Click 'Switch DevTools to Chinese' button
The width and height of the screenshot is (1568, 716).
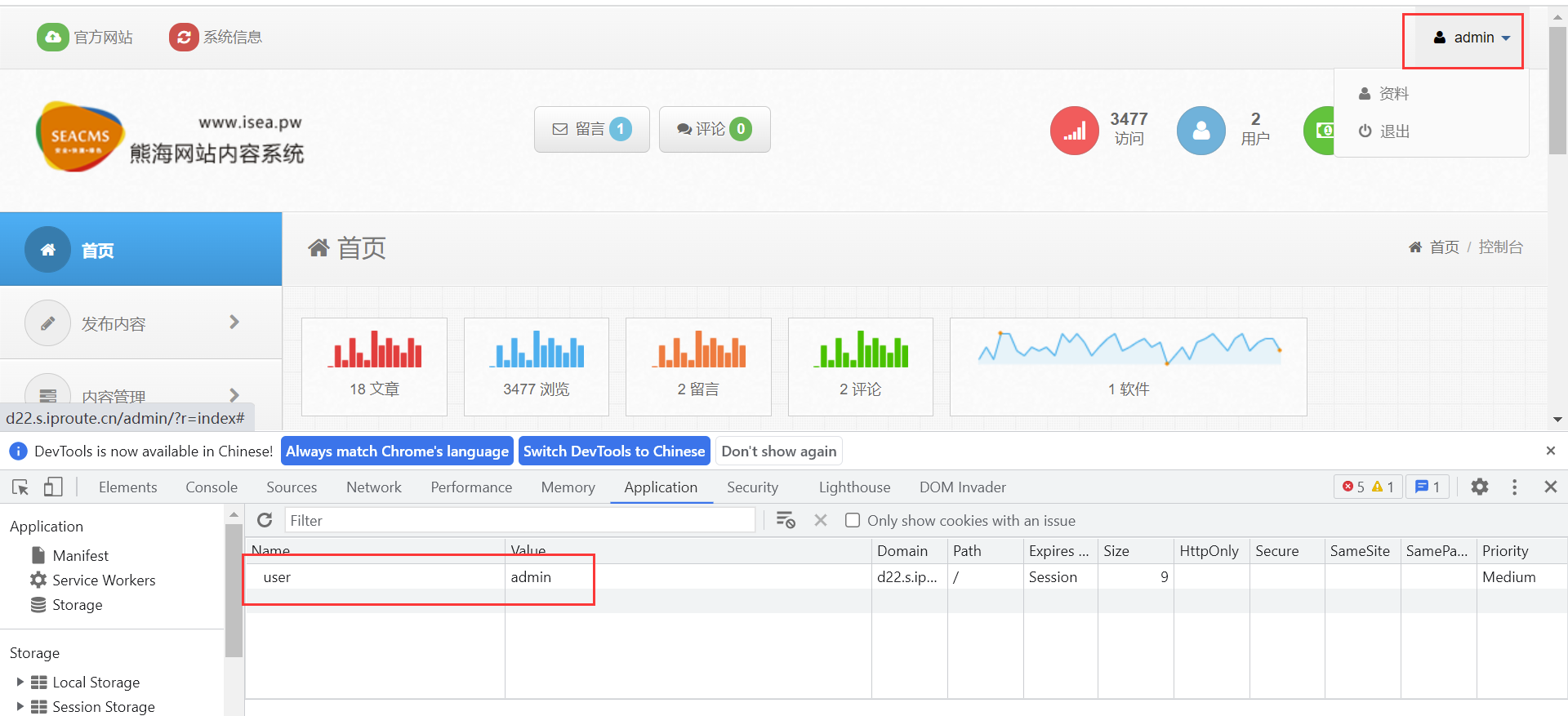[613, 451]
